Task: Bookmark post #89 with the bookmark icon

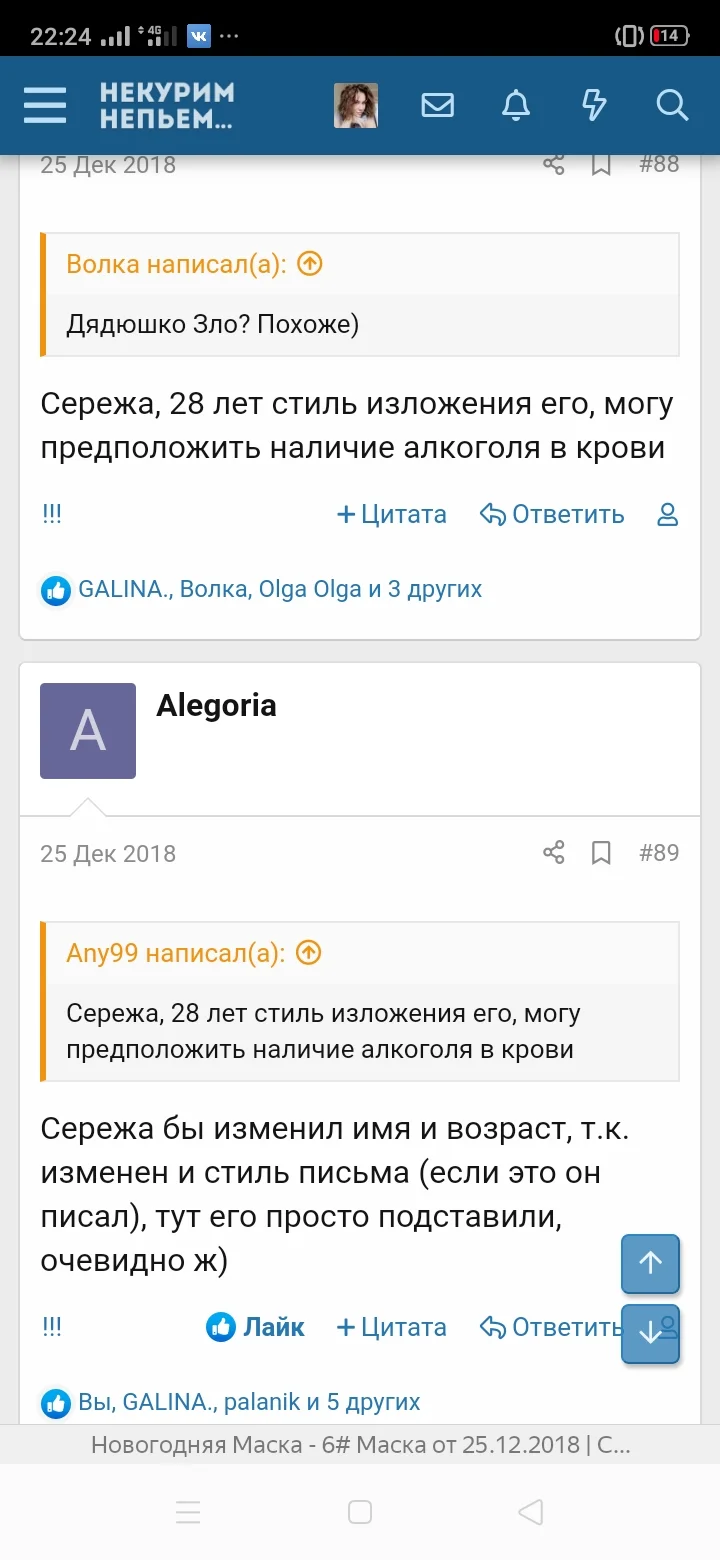Action: pos(601,854)
